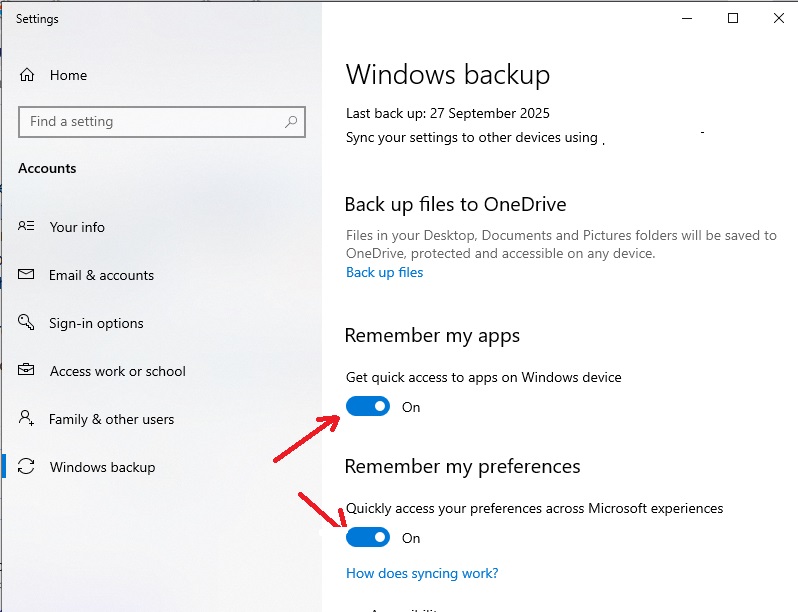
Task: Disable the Remember my preferences toggle
Action: [368, 538]
